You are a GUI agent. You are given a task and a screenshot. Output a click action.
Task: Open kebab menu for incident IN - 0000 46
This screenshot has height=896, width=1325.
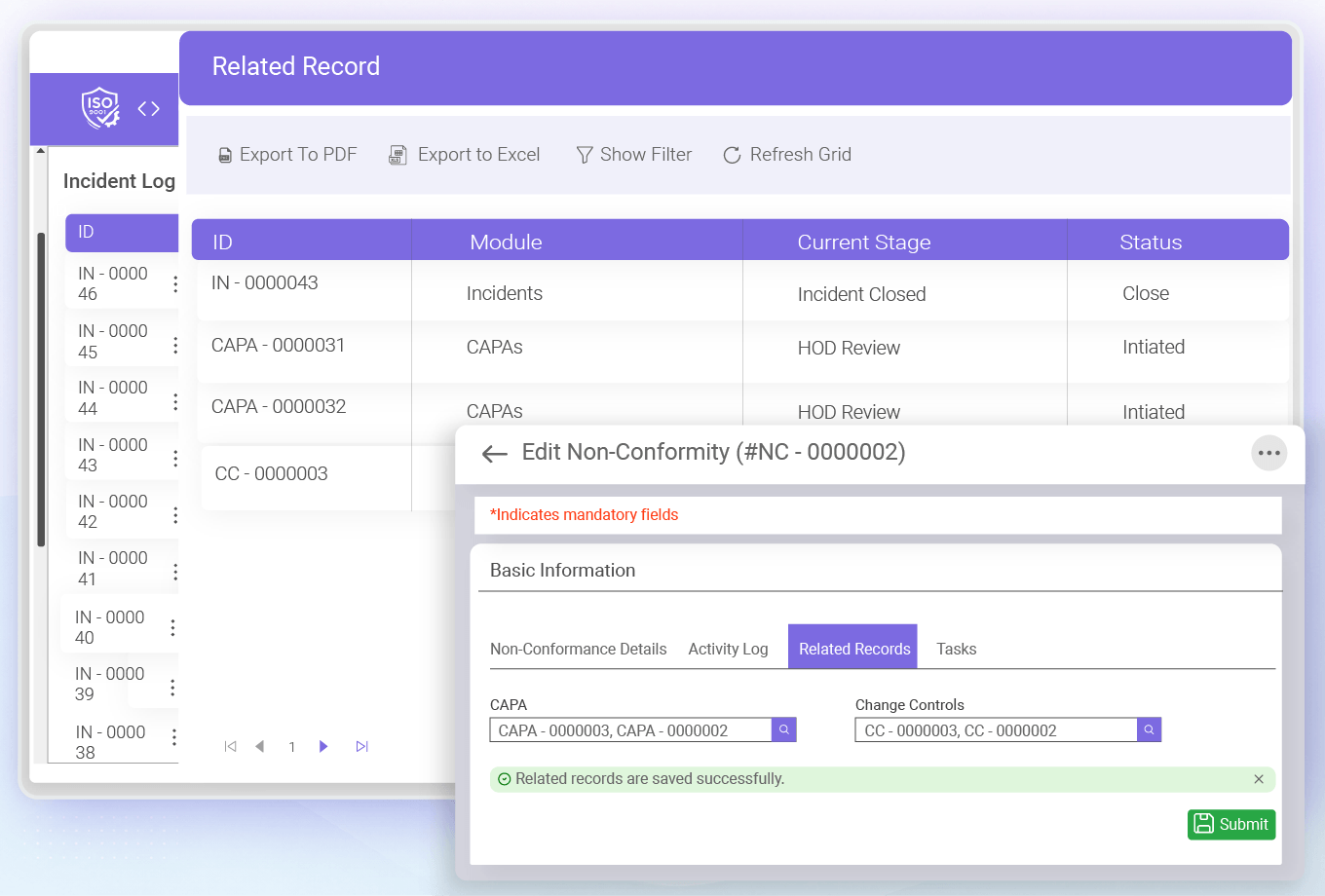pyautogui.click(x=175, y=283)
